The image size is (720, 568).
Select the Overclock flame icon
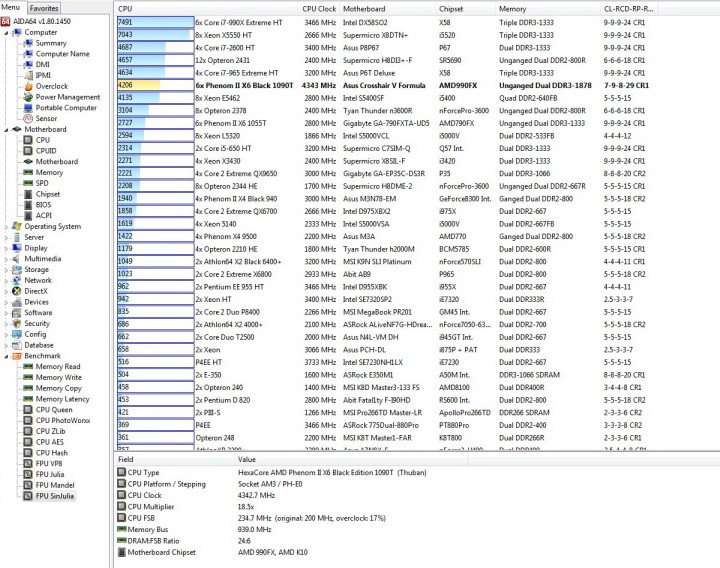[x=28, y=86]
